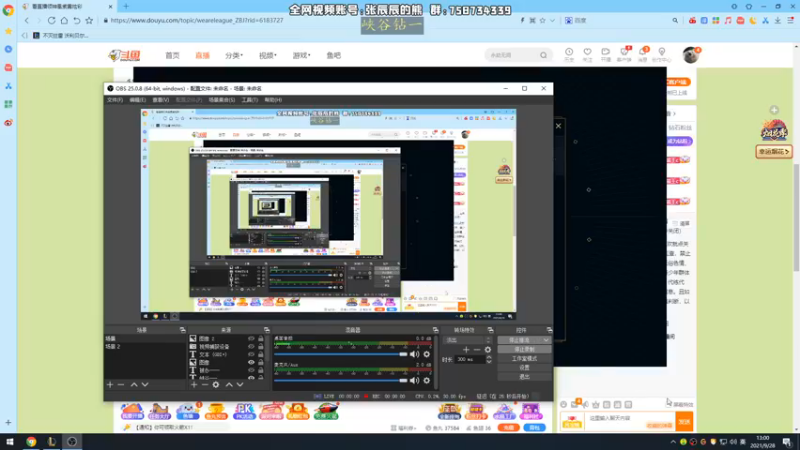Bookmark the page with the star icon

click(x=89, y=20)
